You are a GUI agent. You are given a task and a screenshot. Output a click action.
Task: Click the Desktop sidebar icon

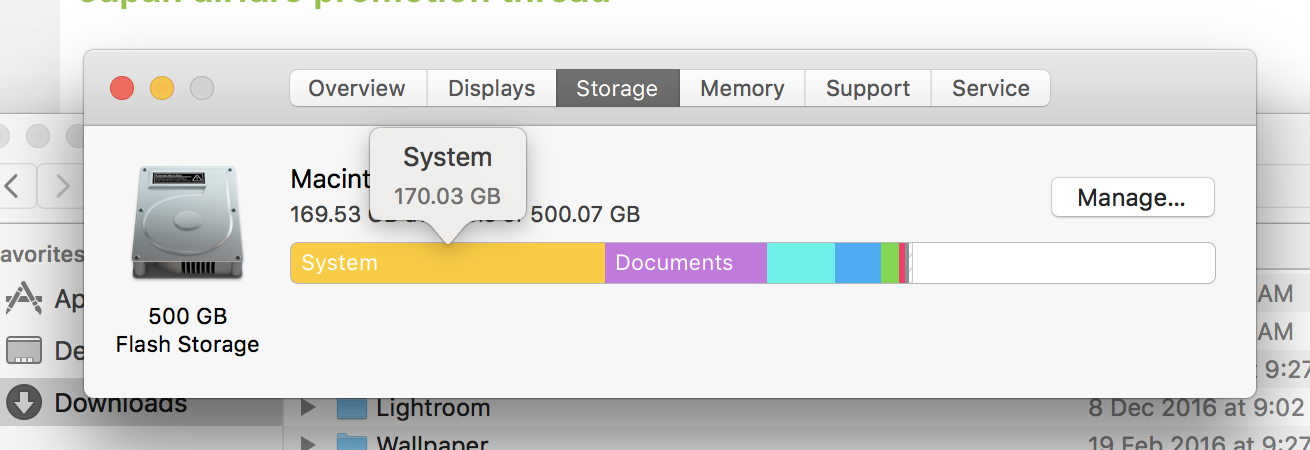click(23, 350)
